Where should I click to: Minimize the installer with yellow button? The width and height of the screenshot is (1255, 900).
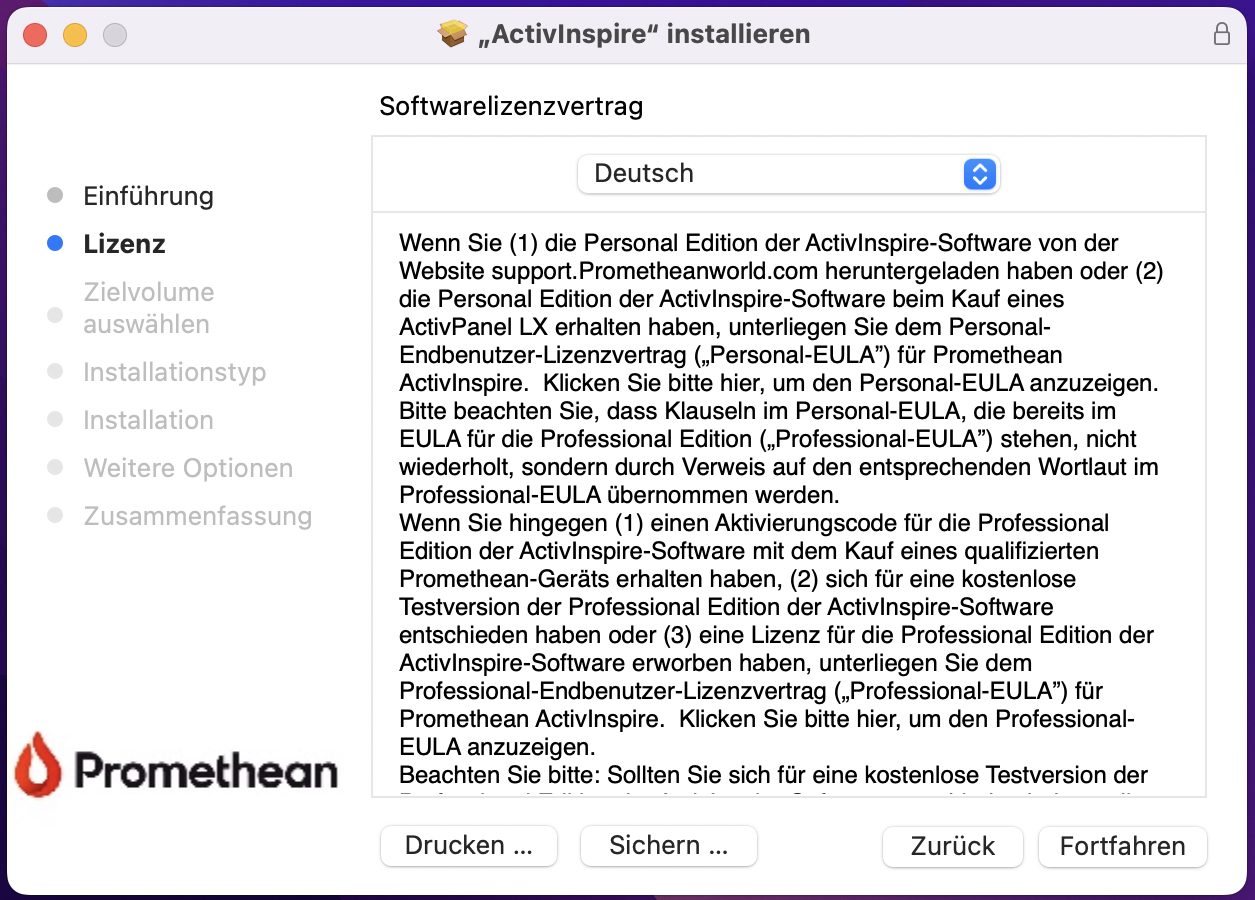click(75, 35)
